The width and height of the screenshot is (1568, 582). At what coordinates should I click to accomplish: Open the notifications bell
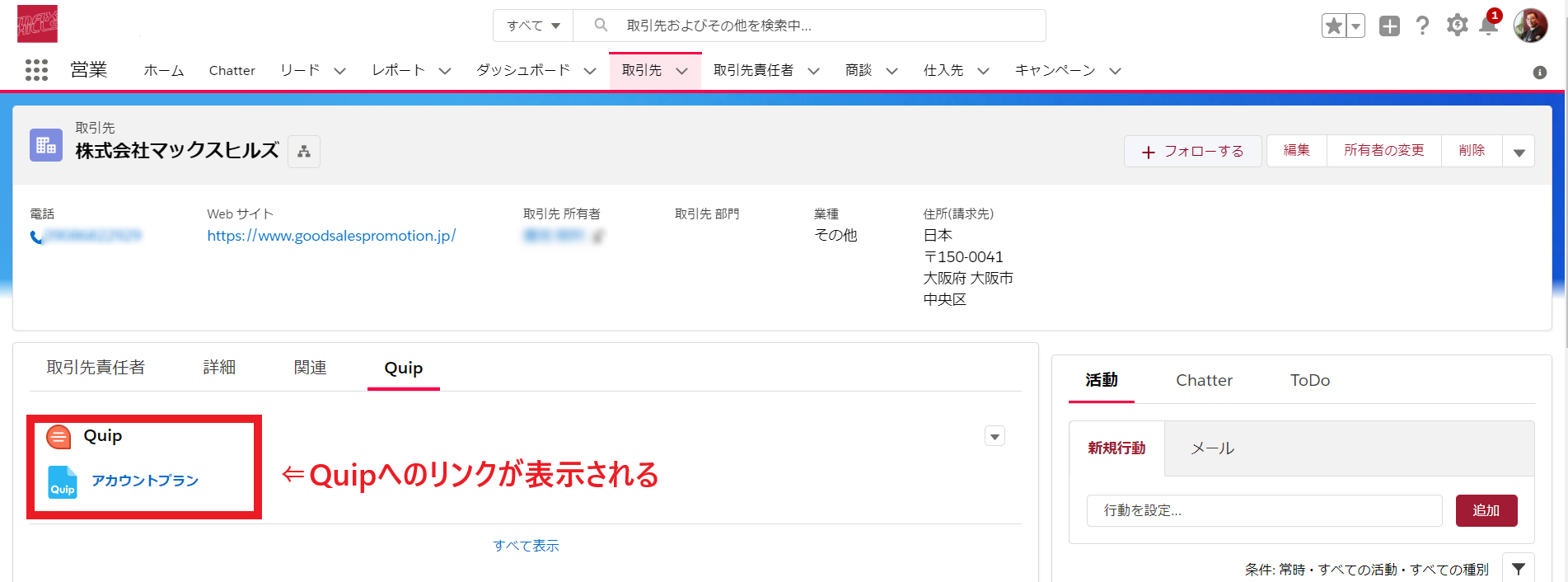(1488, 26)
